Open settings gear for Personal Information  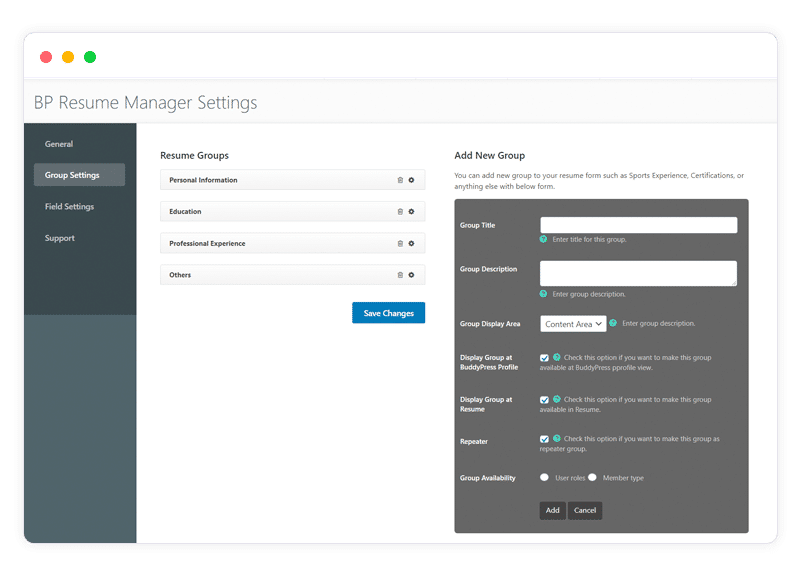[411, 180]
